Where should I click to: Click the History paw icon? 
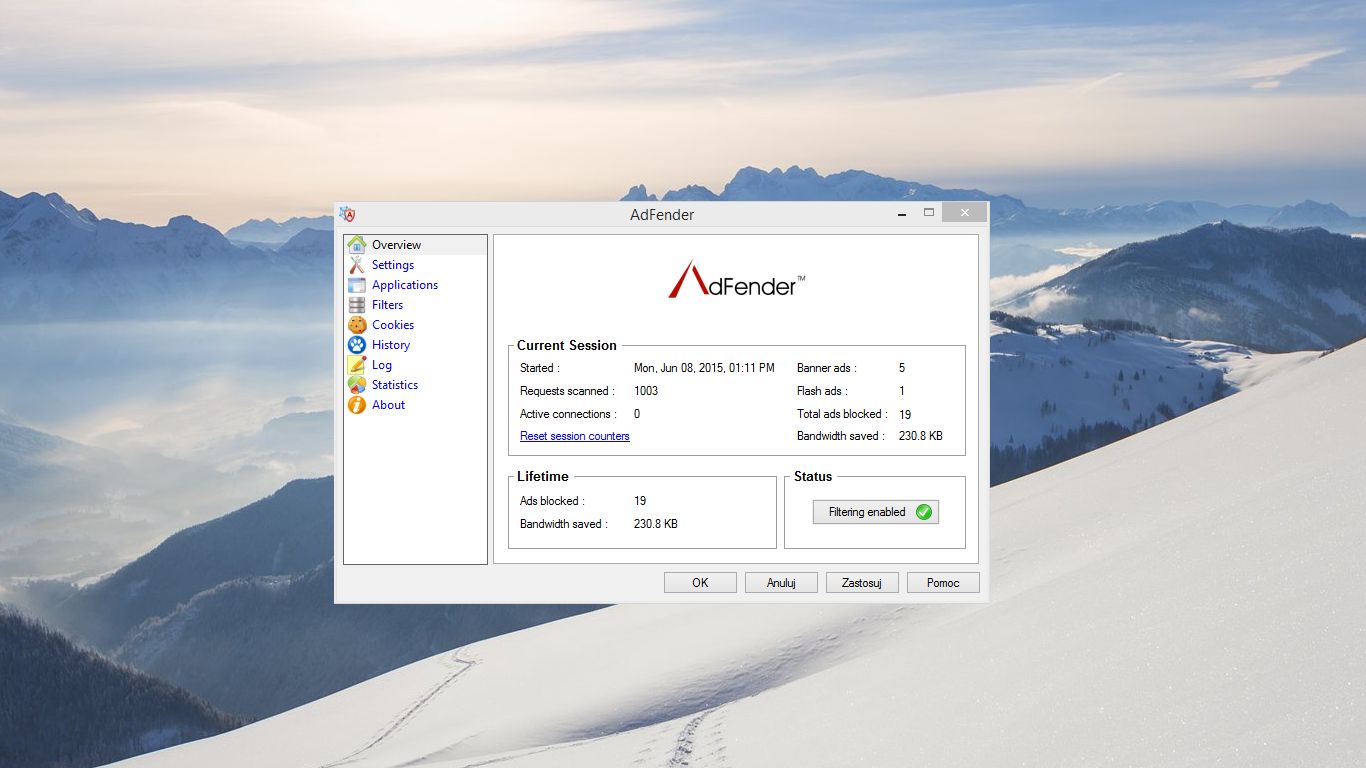click(357, 345)
